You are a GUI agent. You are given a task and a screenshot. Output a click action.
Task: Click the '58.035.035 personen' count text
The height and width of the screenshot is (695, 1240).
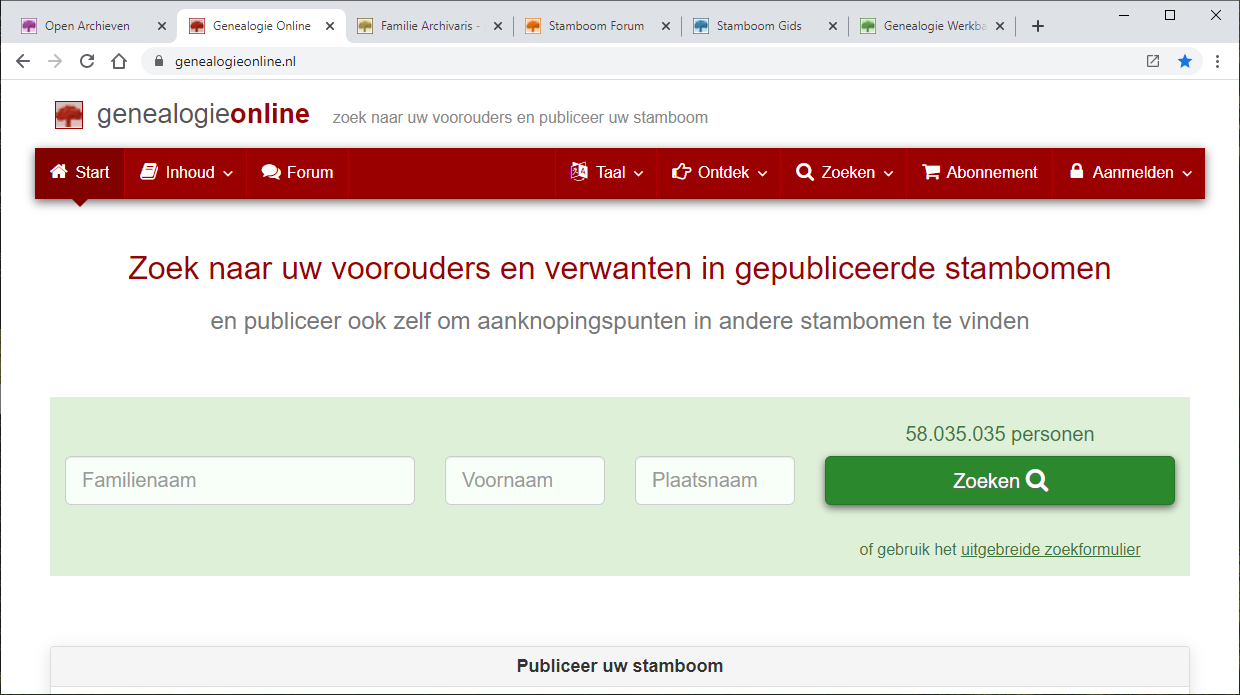pos(1000,434)
